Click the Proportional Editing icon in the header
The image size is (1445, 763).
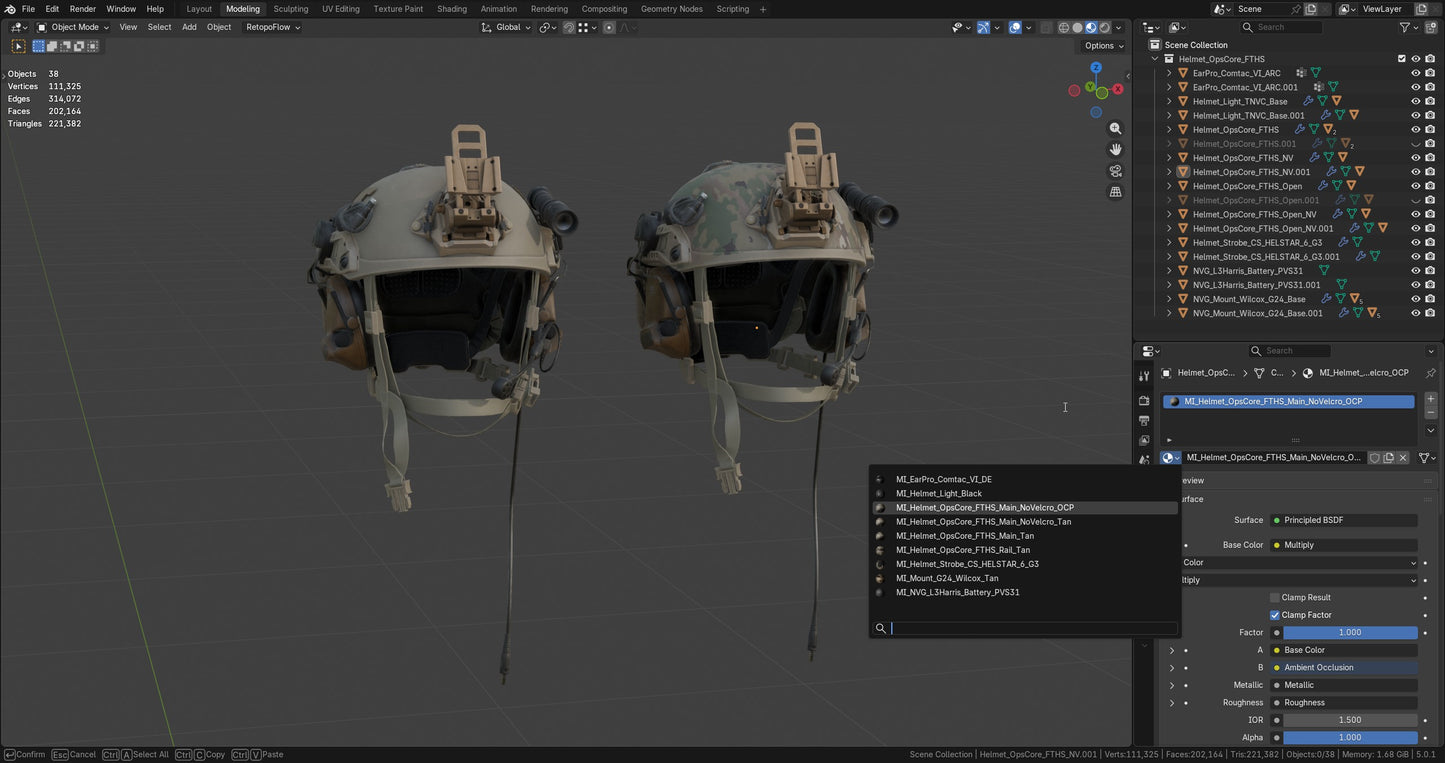(x=607, y=27)
